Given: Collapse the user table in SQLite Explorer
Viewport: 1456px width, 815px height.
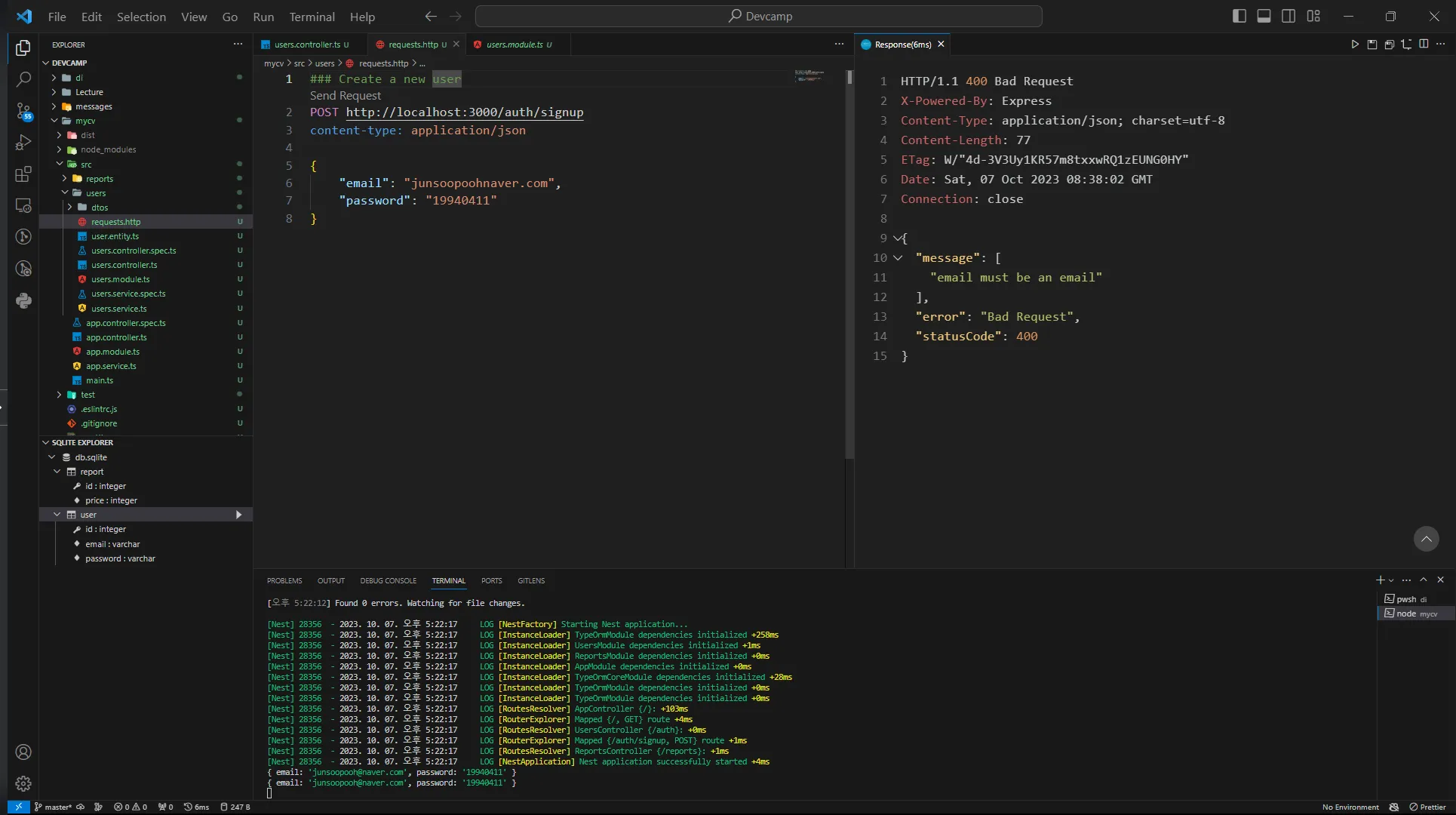Looking at the screenshot, I should pos(57,515).
